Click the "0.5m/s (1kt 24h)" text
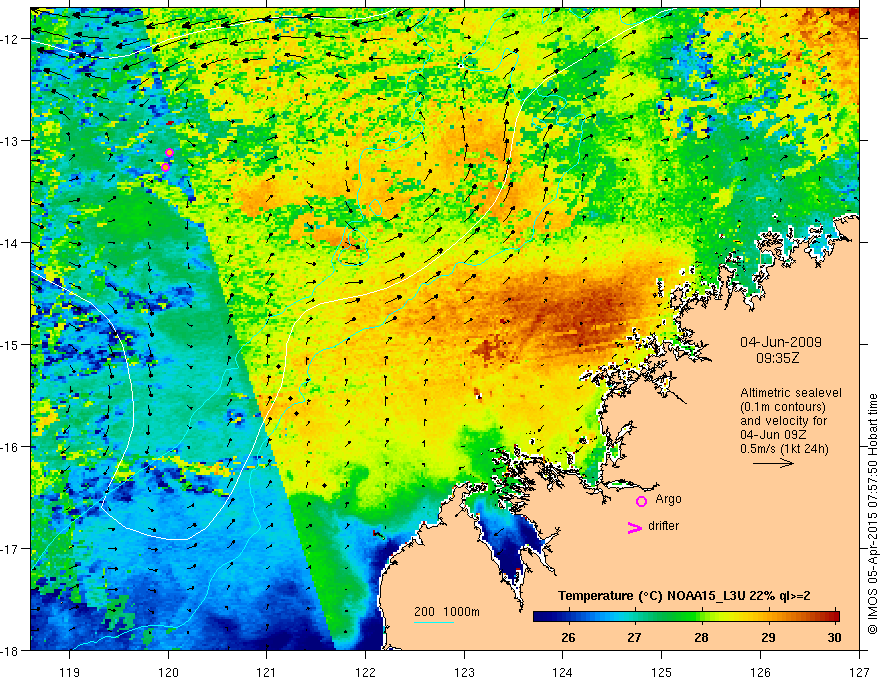The height and width of the screenshot is (680, 880). tap(784, 449)
